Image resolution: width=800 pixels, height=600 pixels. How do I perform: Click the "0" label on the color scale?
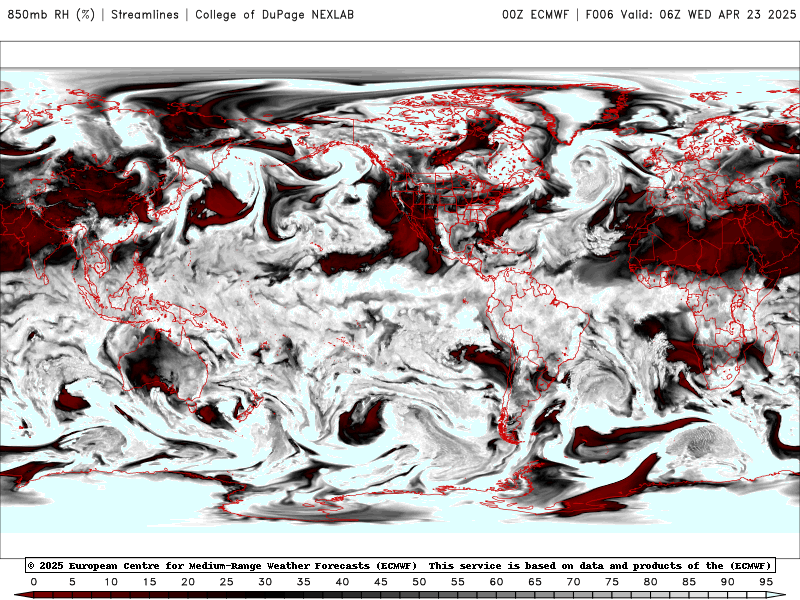click(34, 582)
